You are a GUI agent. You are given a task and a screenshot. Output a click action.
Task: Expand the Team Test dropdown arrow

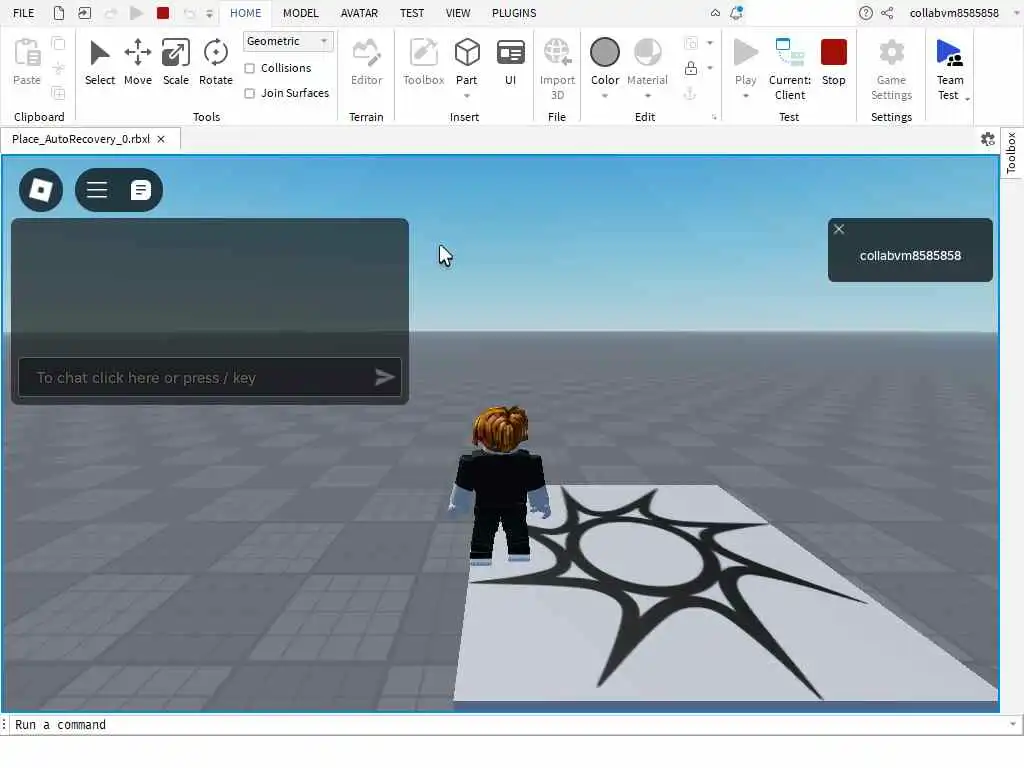pos(967,99)
